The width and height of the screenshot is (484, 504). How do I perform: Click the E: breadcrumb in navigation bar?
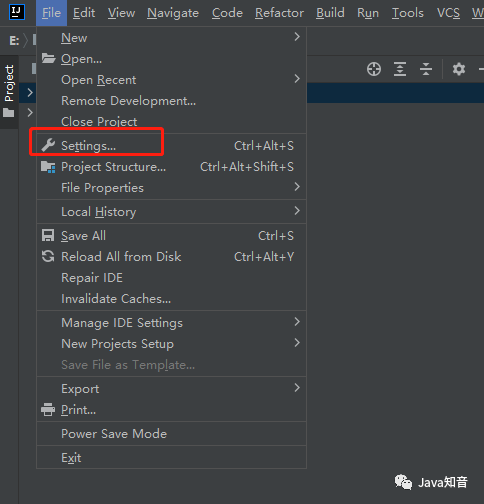[14, 41]
